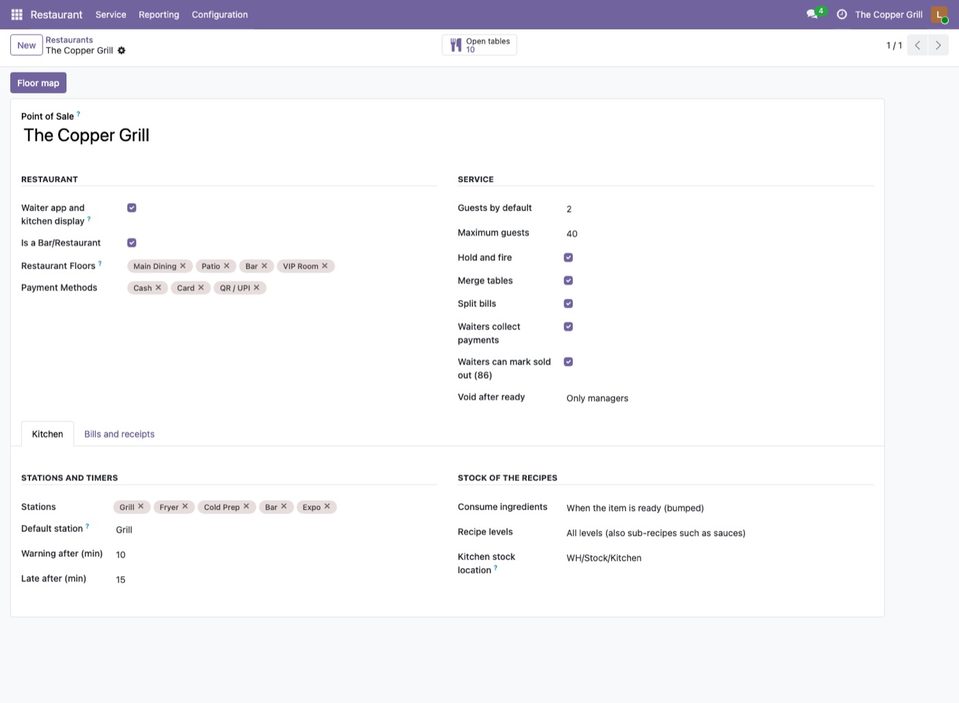Image resolution: width=959 pixels, height=703 pixels.
Task: Open the activities clock icon
Action: pyautogui.click(x=842, y=14)
